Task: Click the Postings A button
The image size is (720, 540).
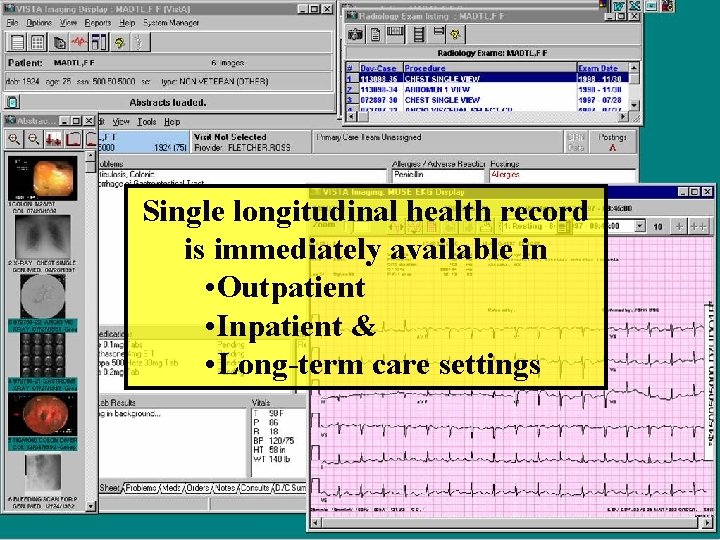Action: pyautogui.click(x=612, y=142)
